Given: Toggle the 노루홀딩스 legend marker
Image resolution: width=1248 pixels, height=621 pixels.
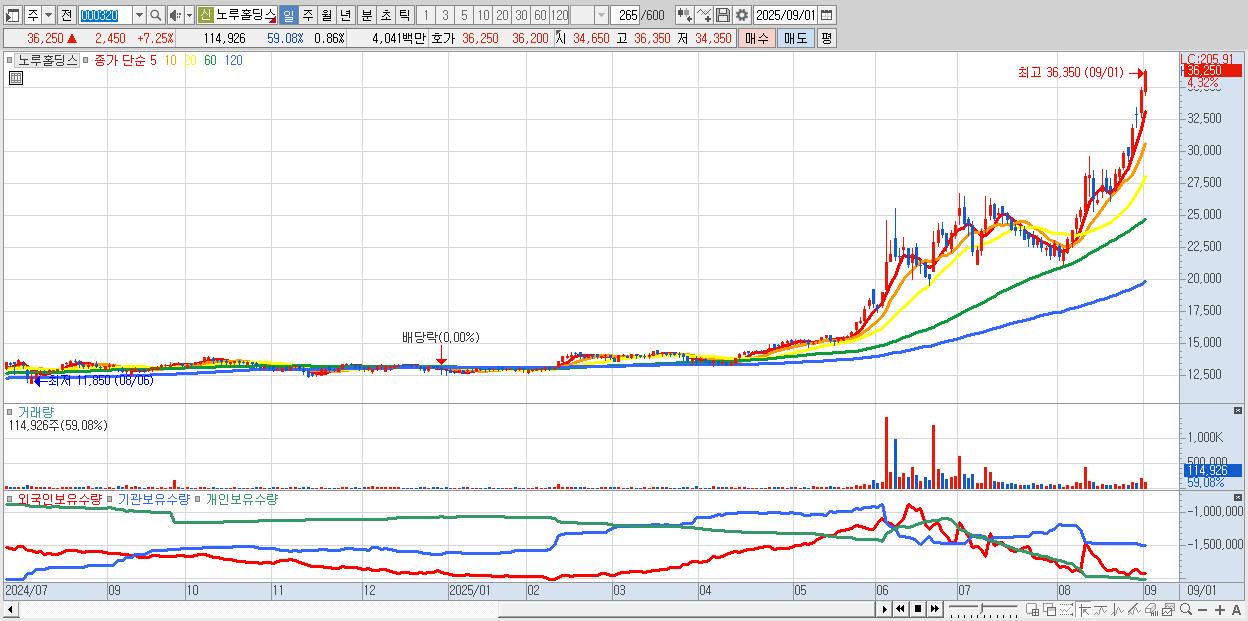Looking at the screenshot, I should point(12,60).
